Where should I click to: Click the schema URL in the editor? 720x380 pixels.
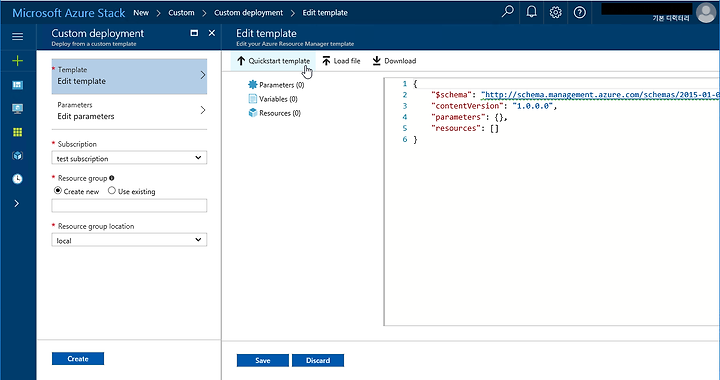[x=600, y=95]
